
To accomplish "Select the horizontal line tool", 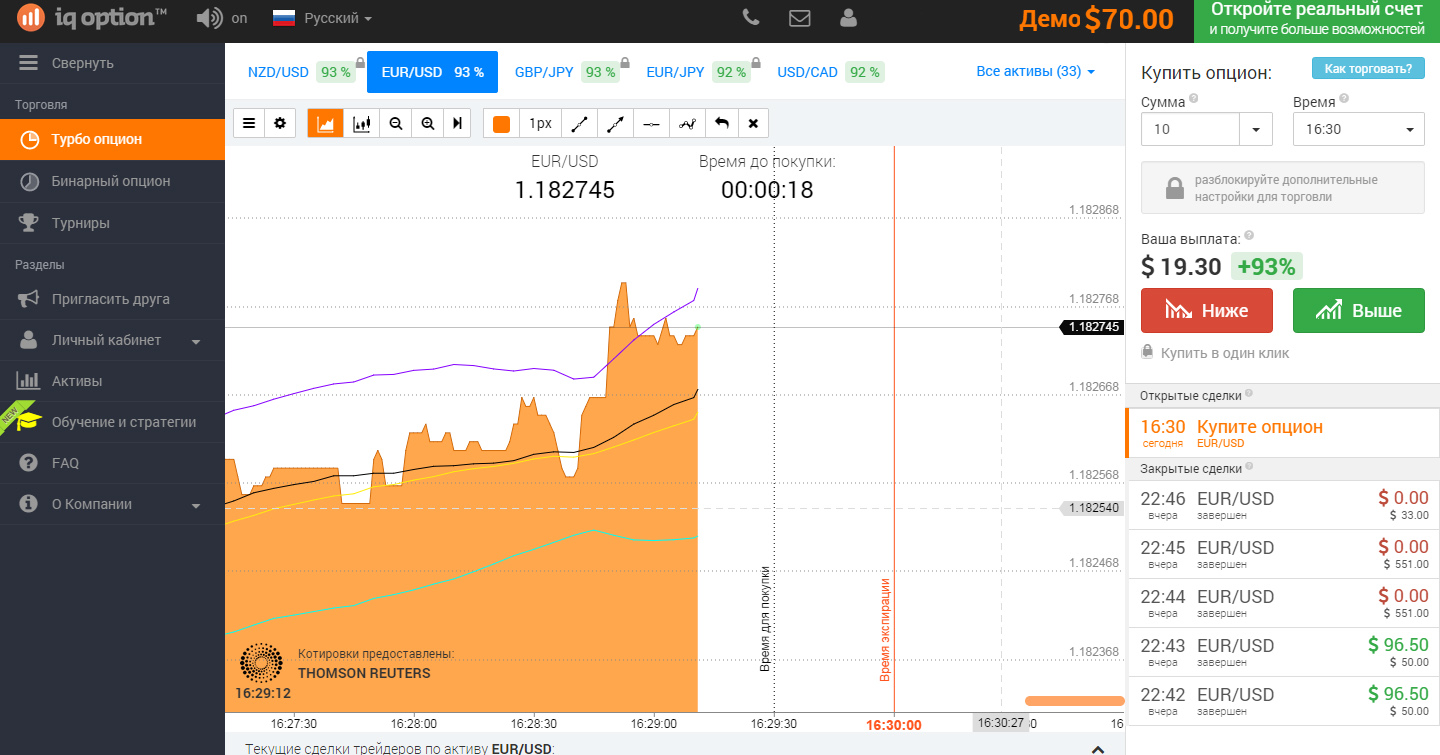I will pyautogui.click(x=651, y=123).
